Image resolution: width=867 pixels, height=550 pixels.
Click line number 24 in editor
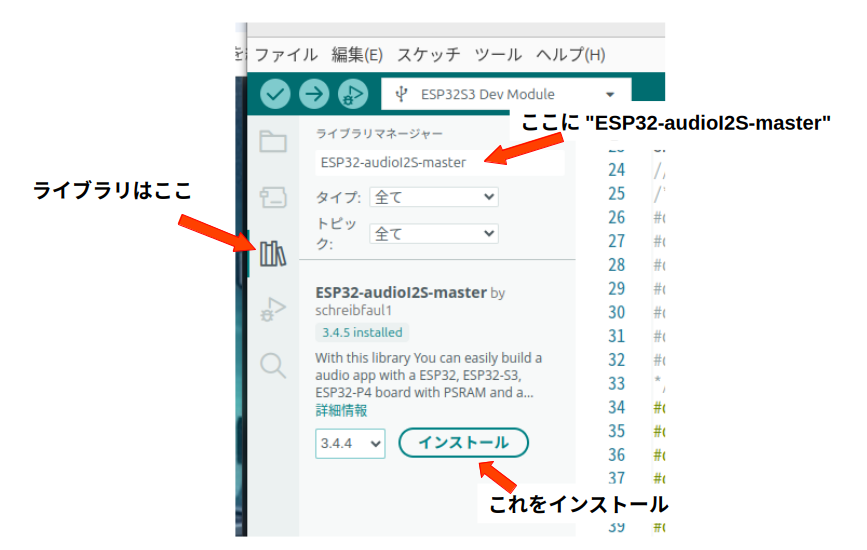tap(617, 170)
